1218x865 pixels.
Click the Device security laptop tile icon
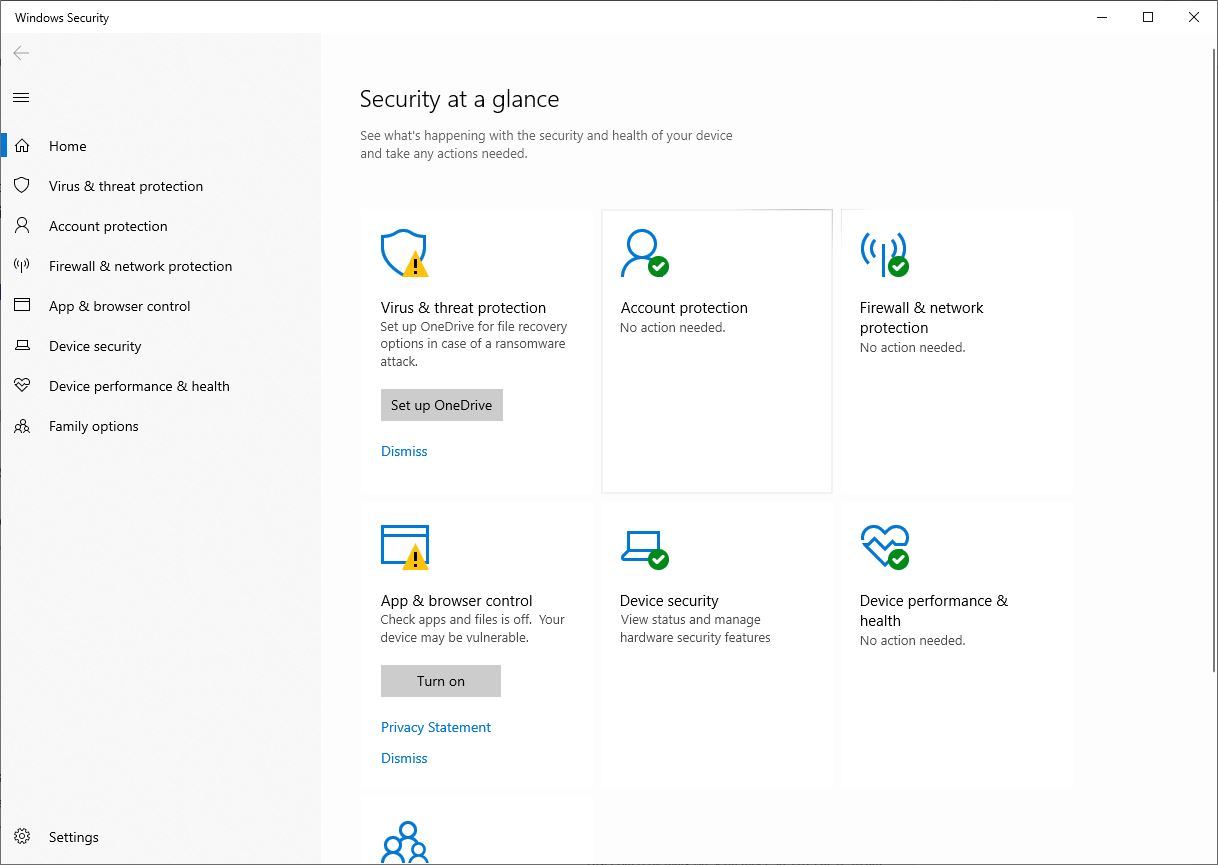click(643, 546)
